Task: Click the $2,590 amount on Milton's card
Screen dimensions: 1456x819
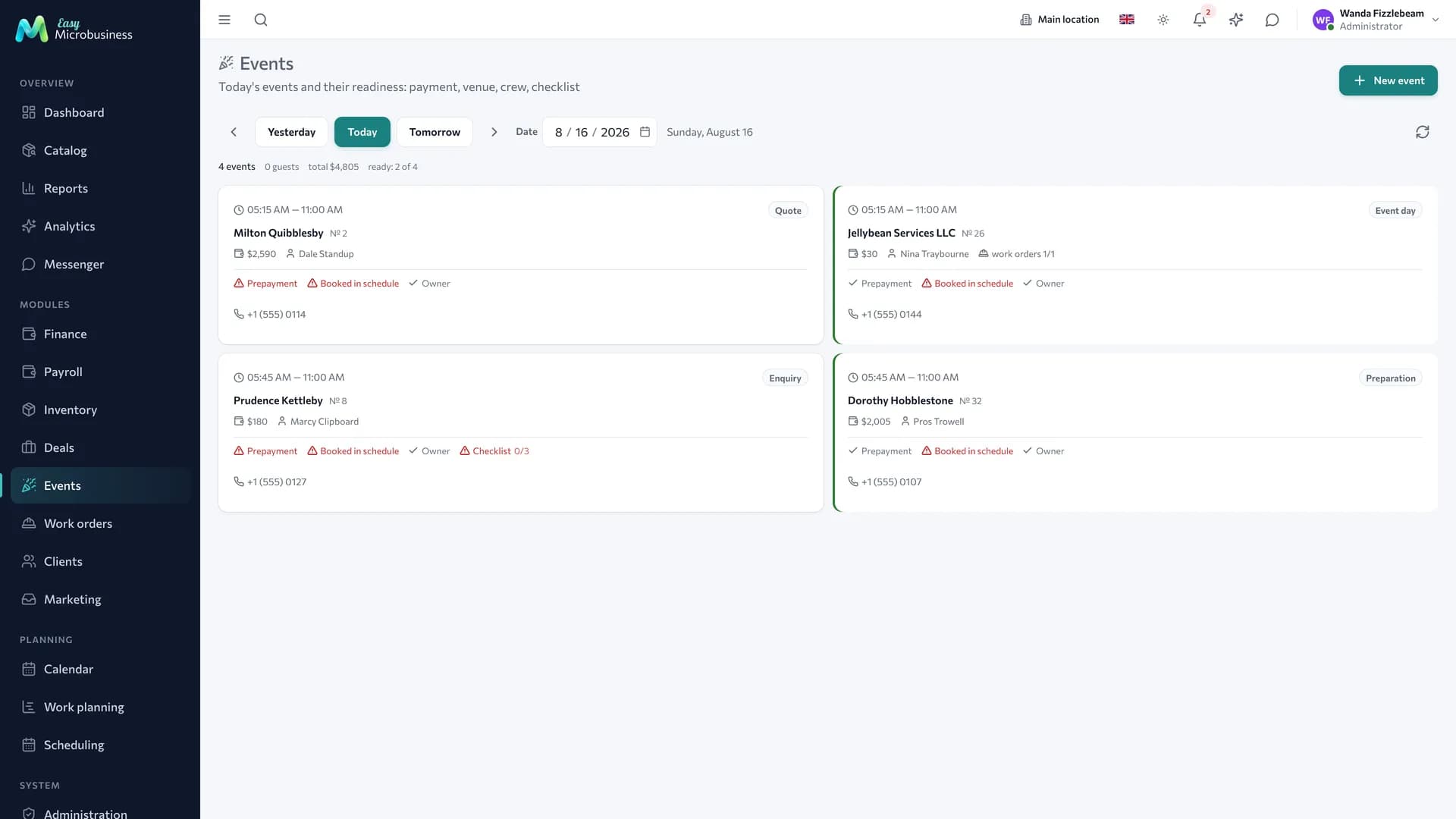Action: coord(262,254)
